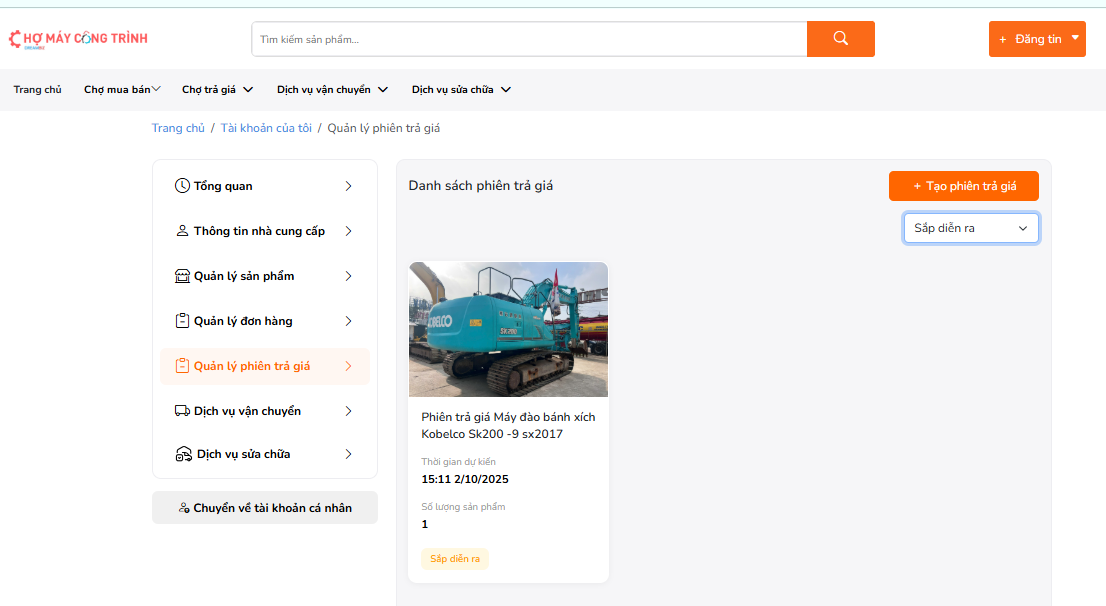The width and height of the screenshot is (1106, 606).
Task: Click the Kobelco excavator thumbnail image
Action: tap(508, 329)
